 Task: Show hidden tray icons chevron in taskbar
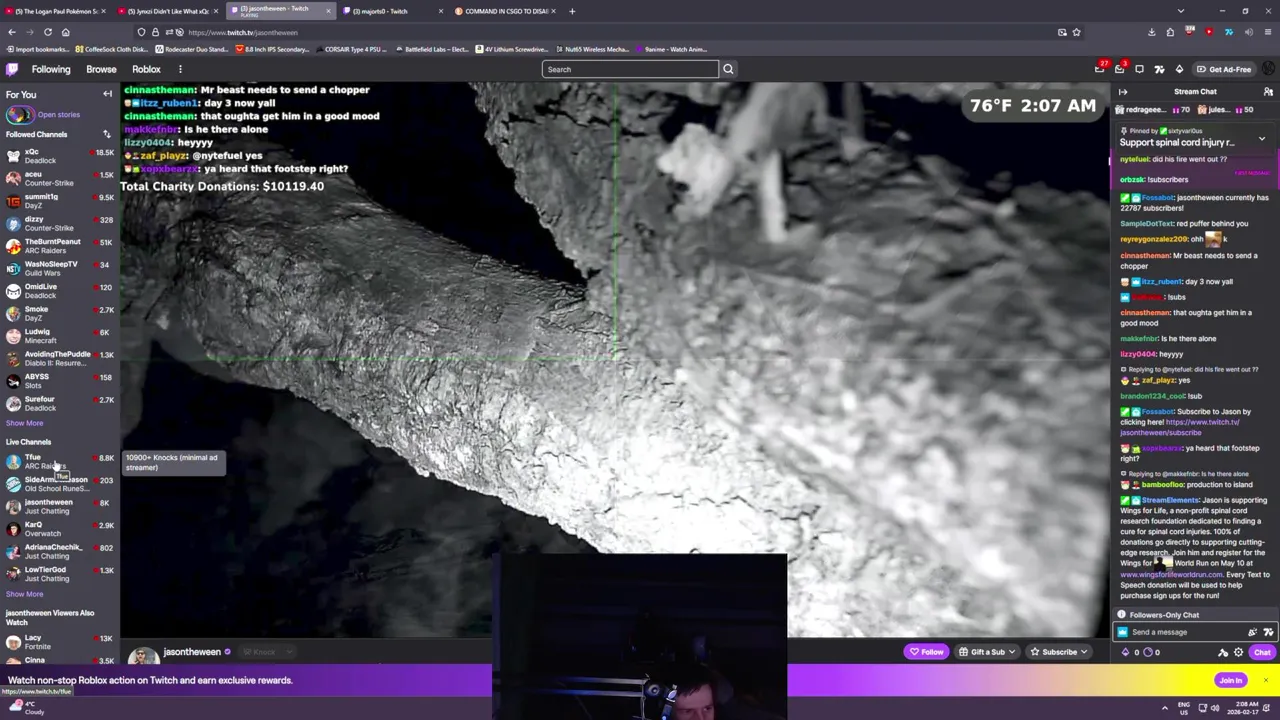tap(1164, 707)
